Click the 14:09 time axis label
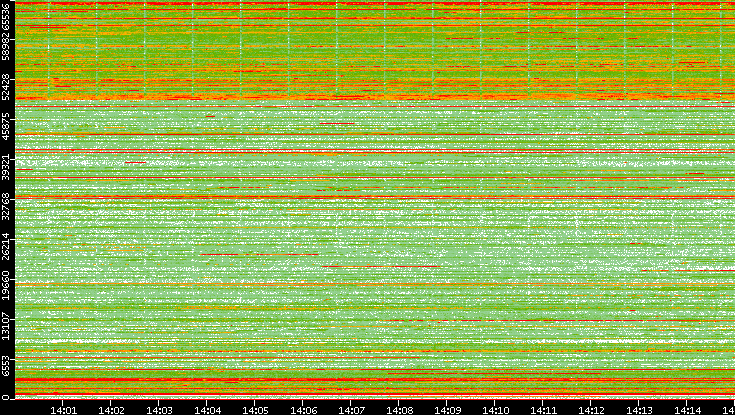Image resolution: width=735 pixels, height=415 pixels. (447, 410)
